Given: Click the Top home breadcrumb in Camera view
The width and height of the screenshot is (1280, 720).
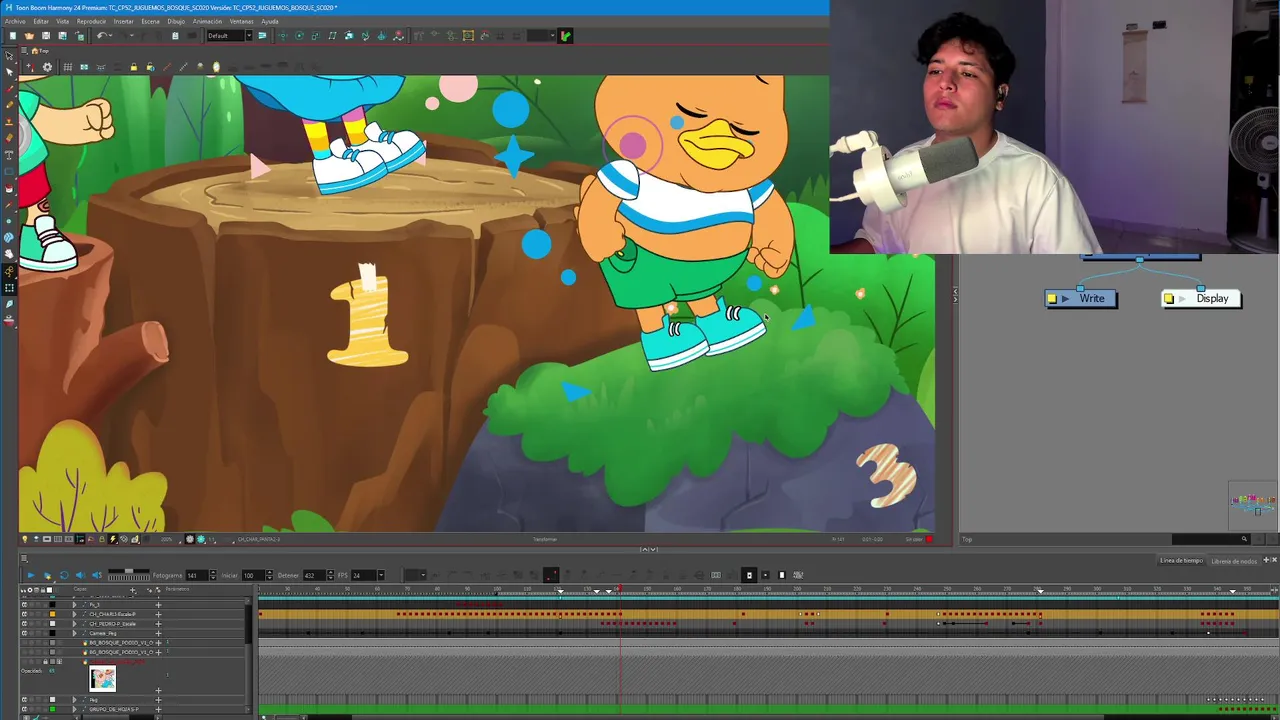Looking at the screenshot, I should pos(40,51).
